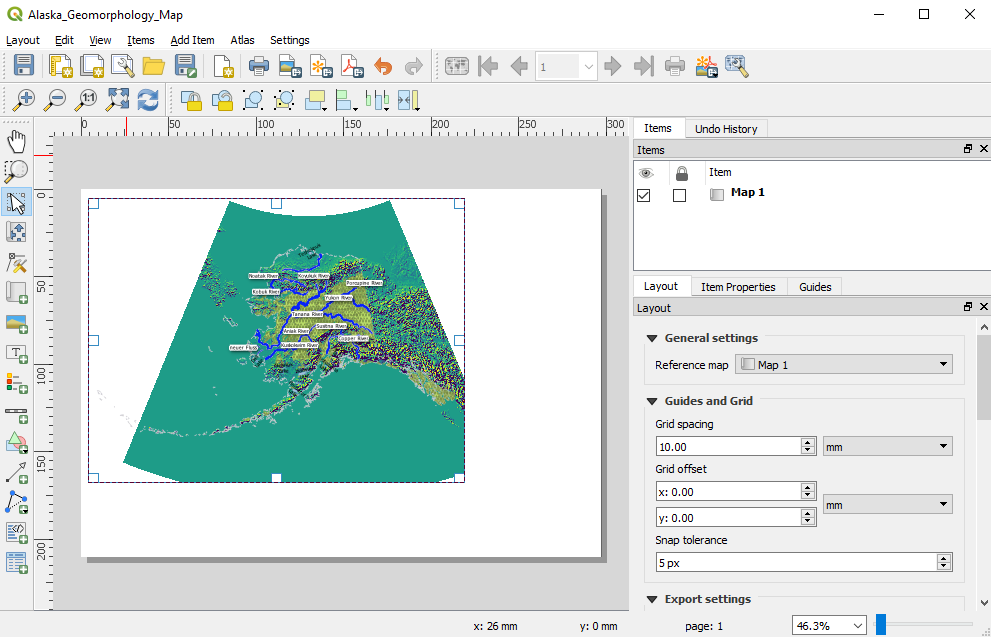This screenshot has width=991, height=637.
Task: Select the Add Label tool
Action: click(x=16, y=353)
